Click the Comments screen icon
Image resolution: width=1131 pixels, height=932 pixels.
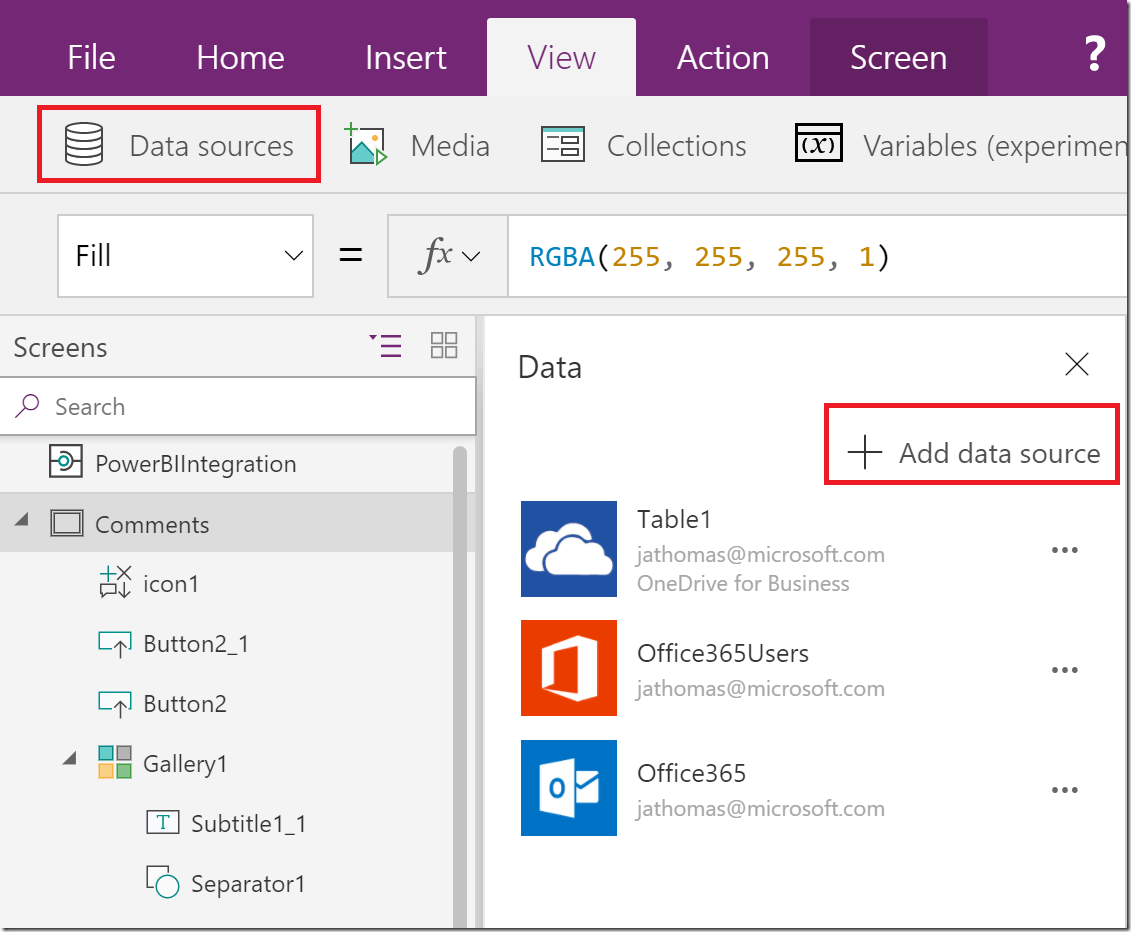click(x=67, y=523)
